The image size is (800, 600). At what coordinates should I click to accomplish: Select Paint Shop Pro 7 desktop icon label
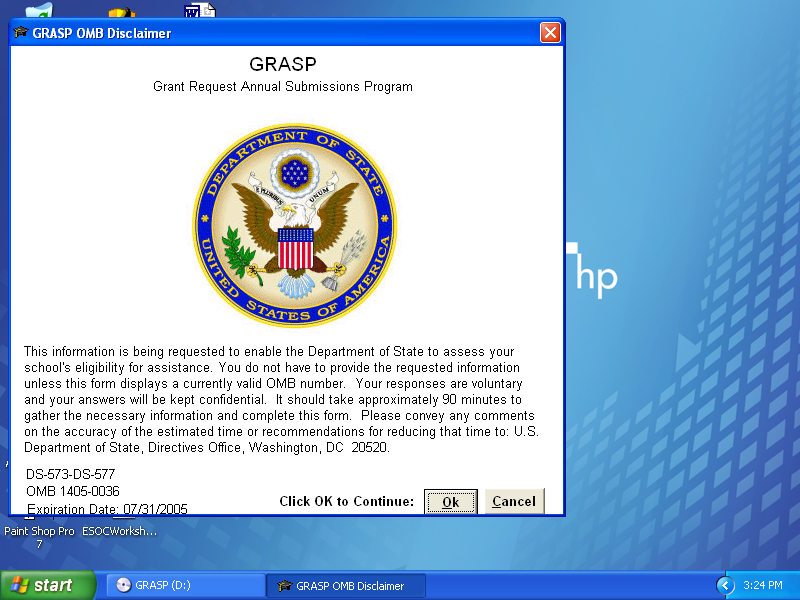click(x=39, y=537)
